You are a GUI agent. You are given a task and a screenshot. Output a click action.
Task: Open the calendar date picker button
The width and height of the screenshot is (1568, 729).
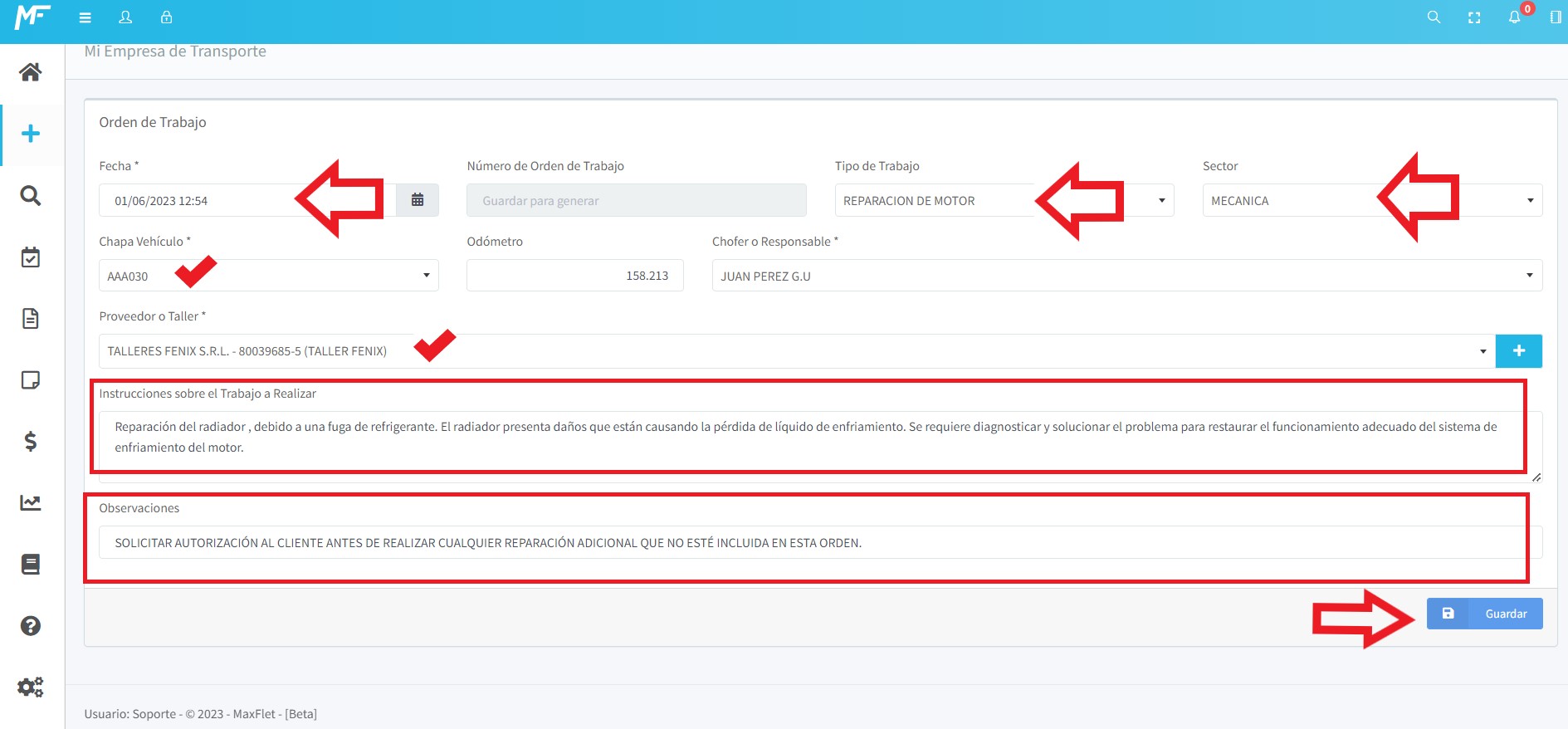coord(418,200)
